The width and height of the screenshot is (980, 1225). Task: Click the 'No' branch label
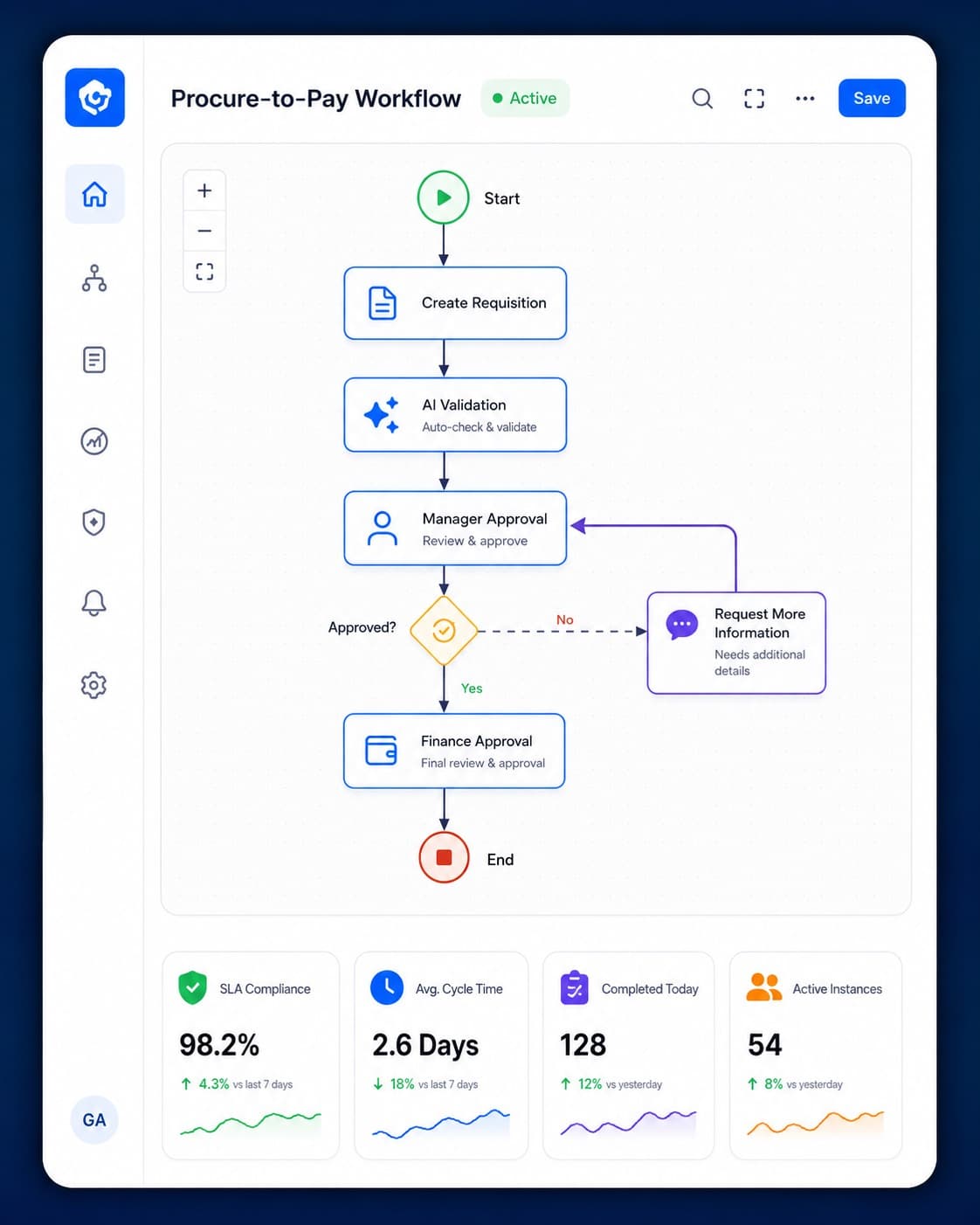(565, 619)
